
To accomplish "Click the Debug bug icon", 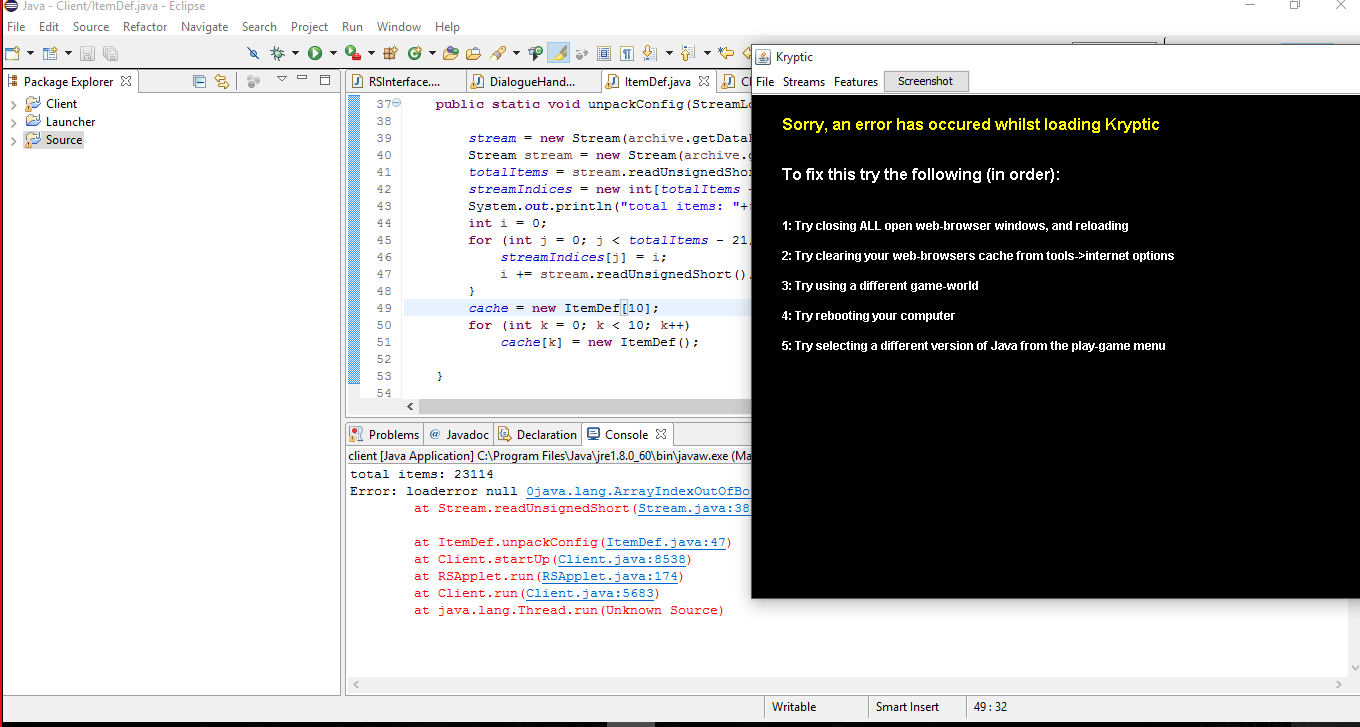I will tap(277, 52).
